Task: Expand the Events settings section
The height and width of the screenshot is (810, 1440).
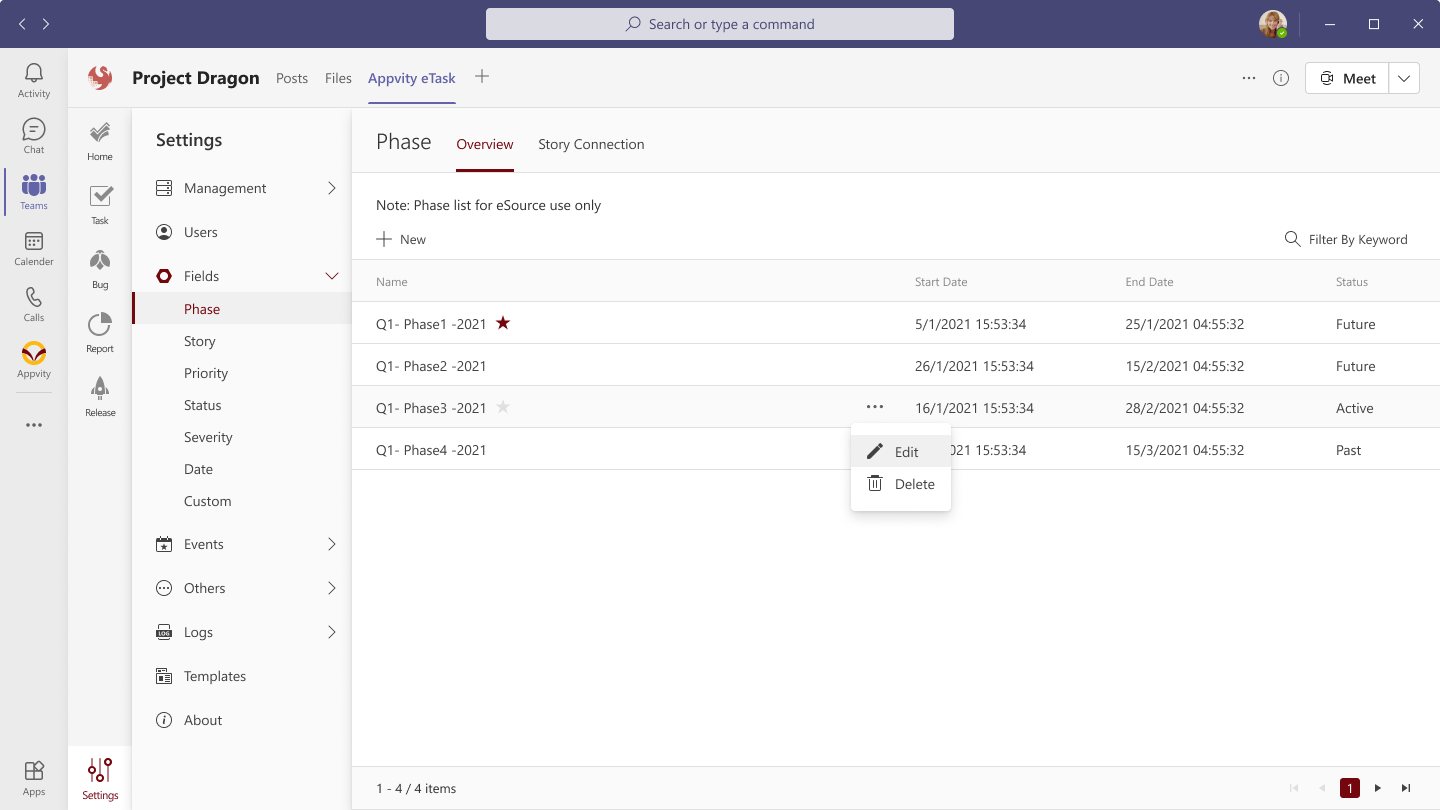Action: pos(332,544)
